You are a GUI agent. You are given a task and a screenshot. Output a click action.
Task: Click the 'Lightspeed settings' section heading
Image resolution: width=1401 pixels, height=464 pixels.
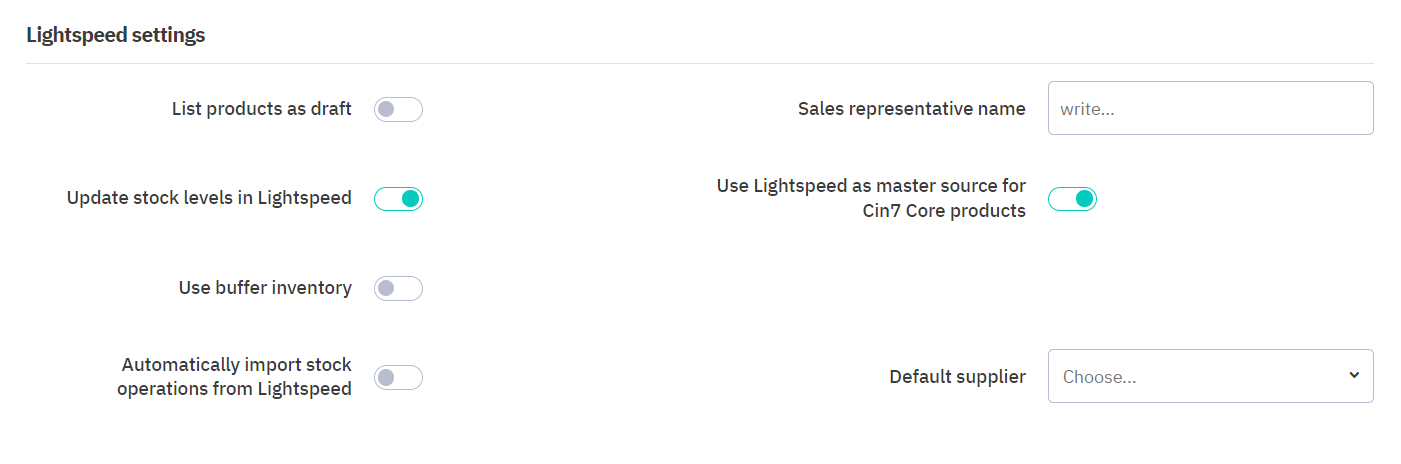(115, 35)
